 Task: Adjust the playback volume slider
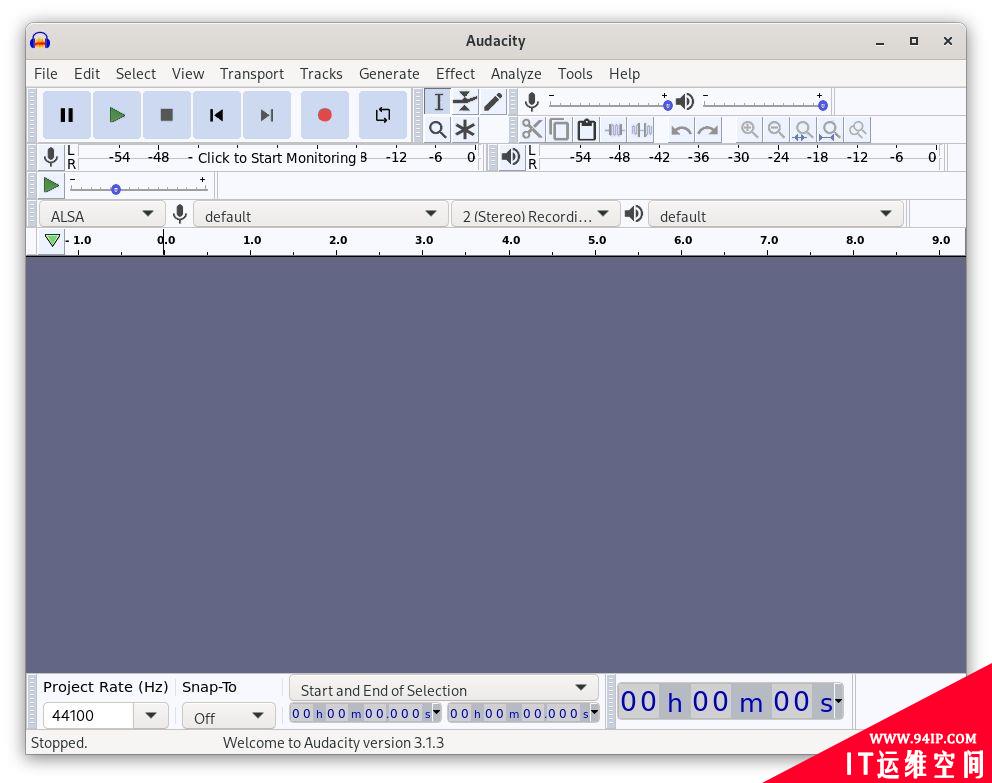pyautogui.click(x=766, y=102)
